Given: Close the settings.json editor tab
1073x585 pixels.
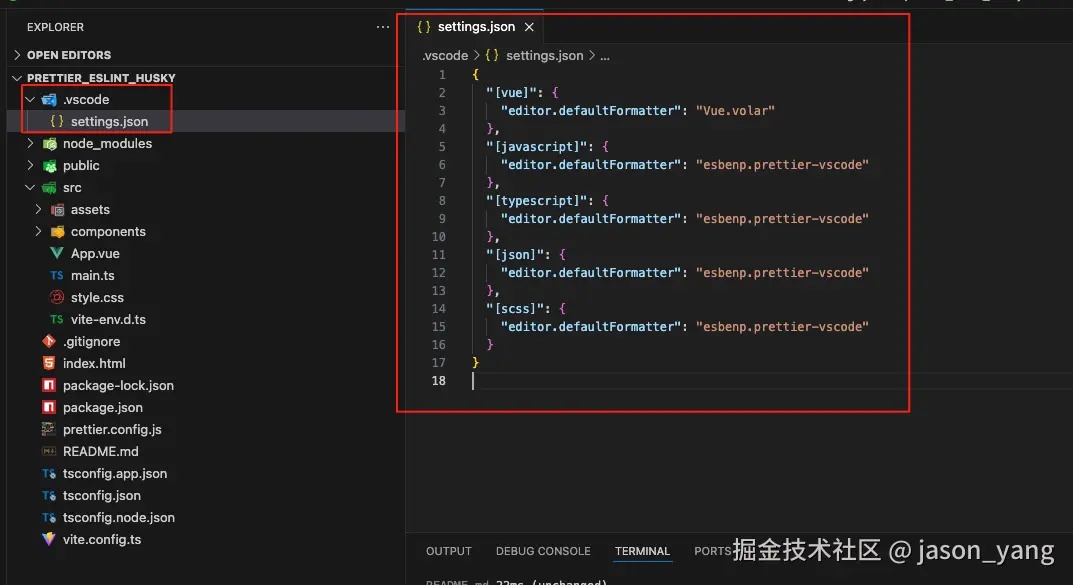Looking at the screenshot, I should [529, 27].
